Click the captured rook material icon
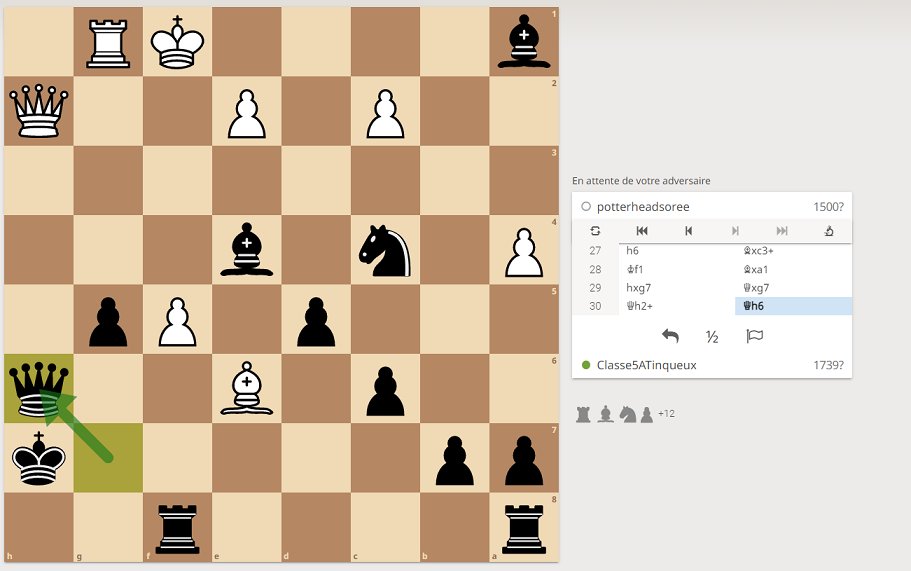 583,414
